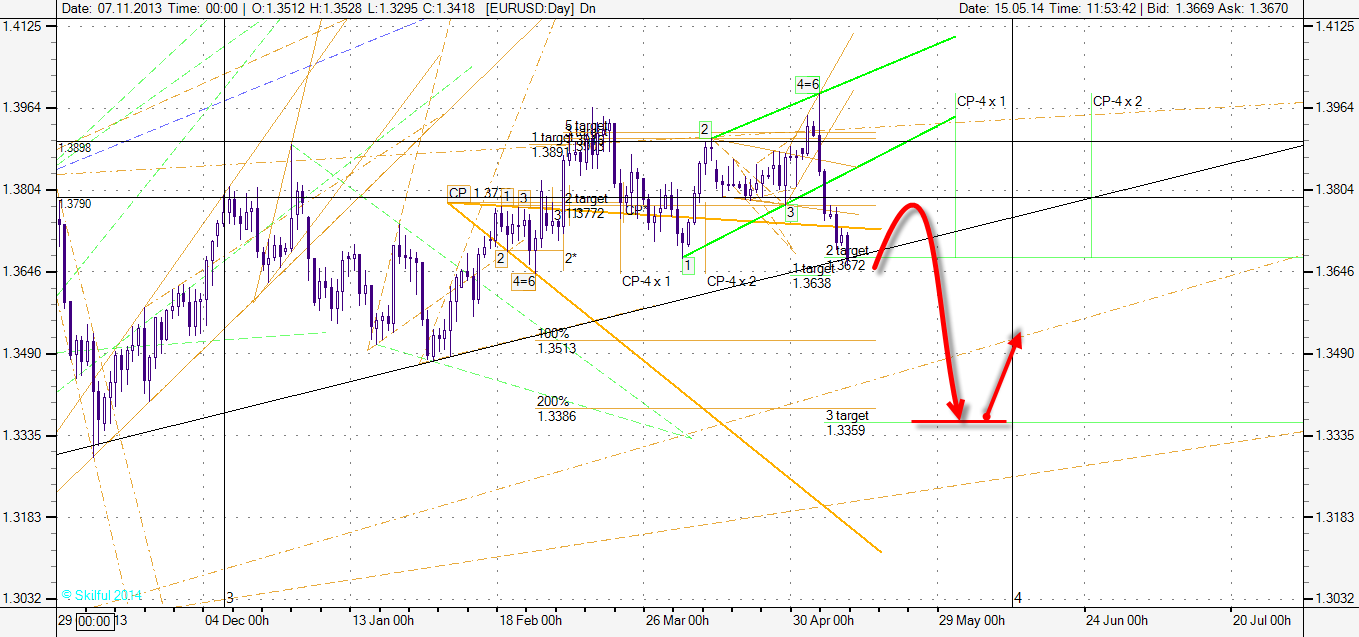Click the 24 Jun 00h date marker
The width and height of the screenshot is (1359, 637).
click(1117, 621)
